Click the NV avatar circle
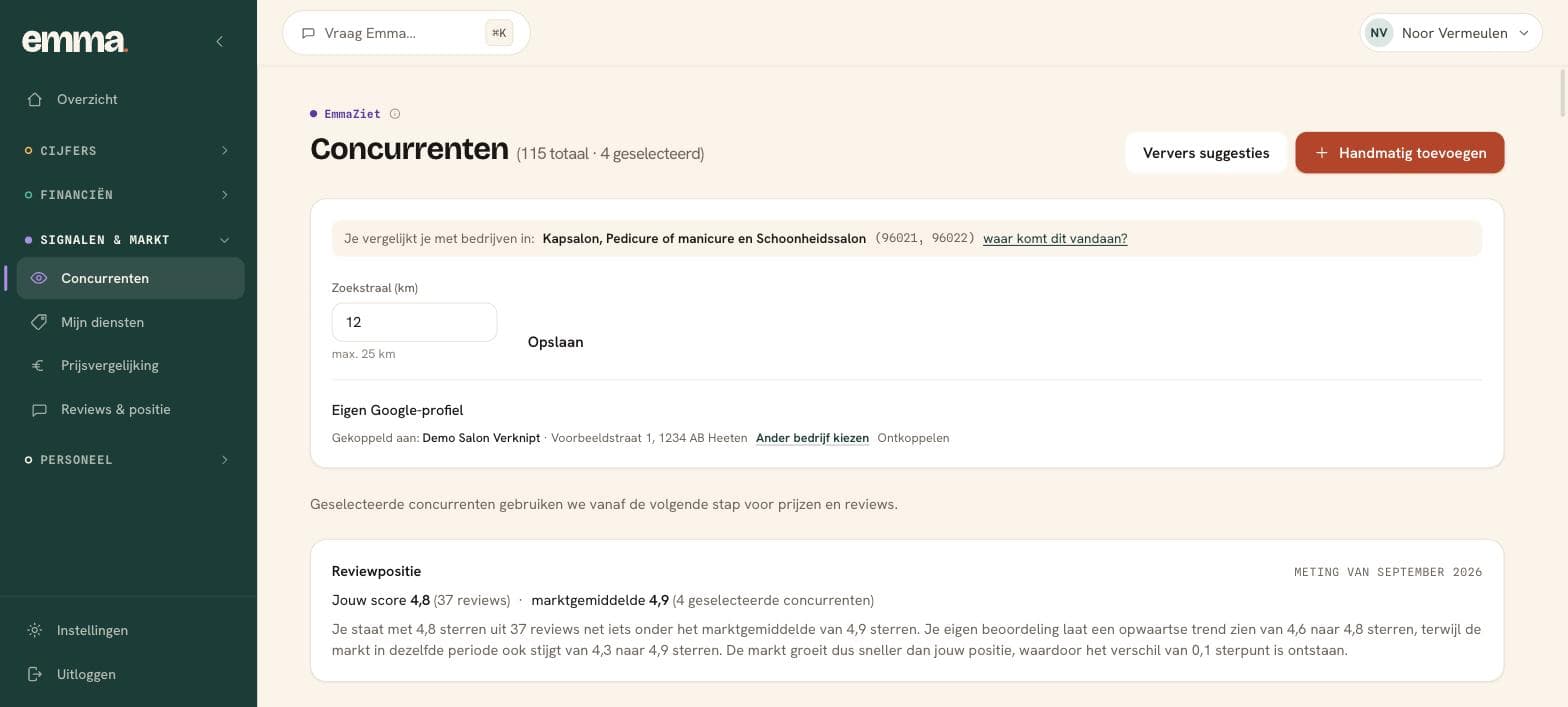The image size is (1568, 707). click(x=1379, y=33)
